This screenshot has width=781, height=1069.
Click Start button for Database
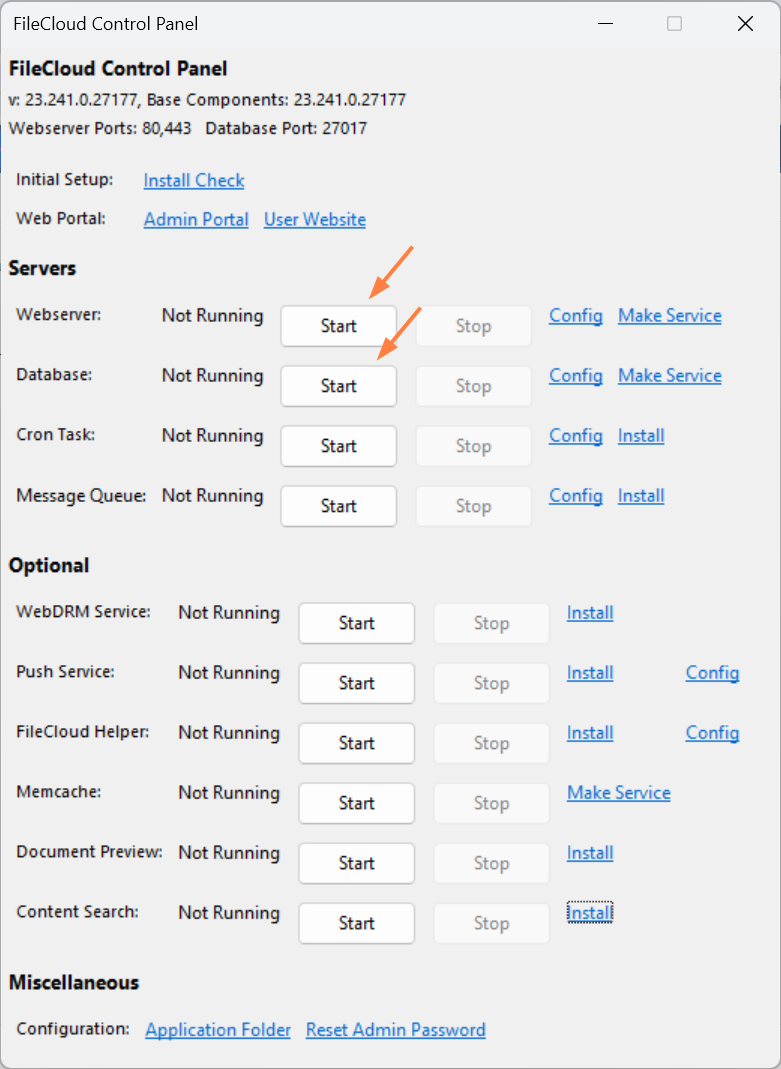(x=338, y=386)
